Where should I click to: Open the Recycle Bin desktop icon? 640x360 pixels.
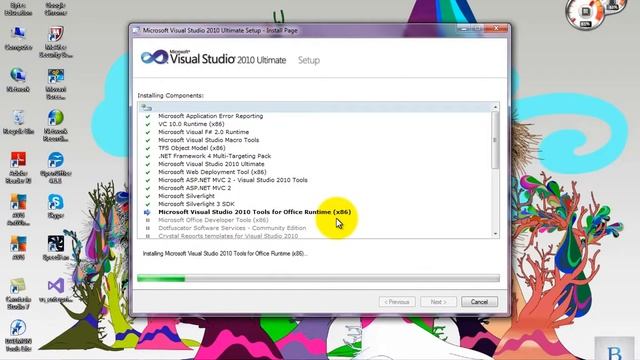[x=18, y=122]
